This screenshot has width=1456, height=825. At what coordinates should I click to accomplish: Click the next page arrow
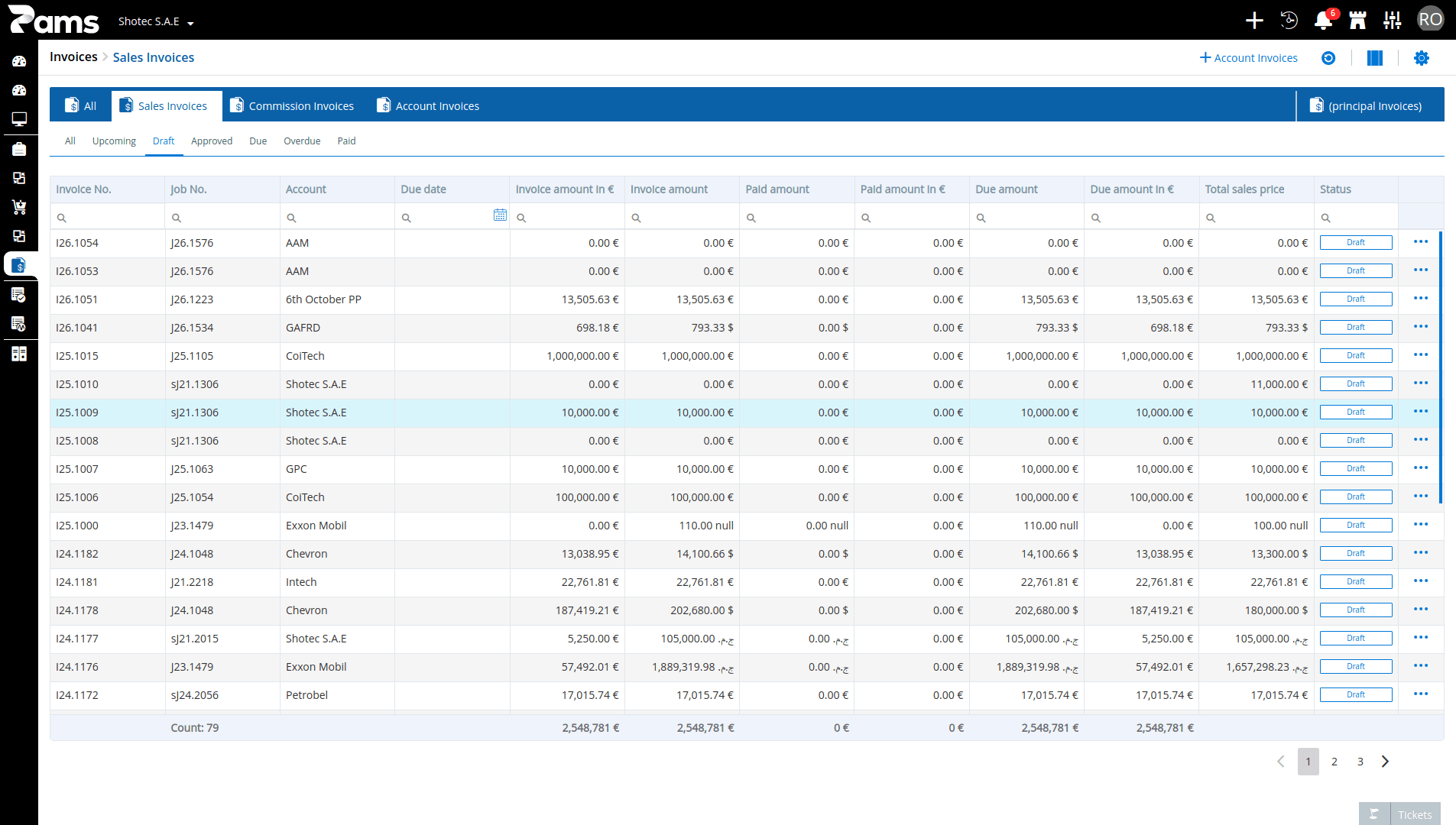tap(1386, 762)
